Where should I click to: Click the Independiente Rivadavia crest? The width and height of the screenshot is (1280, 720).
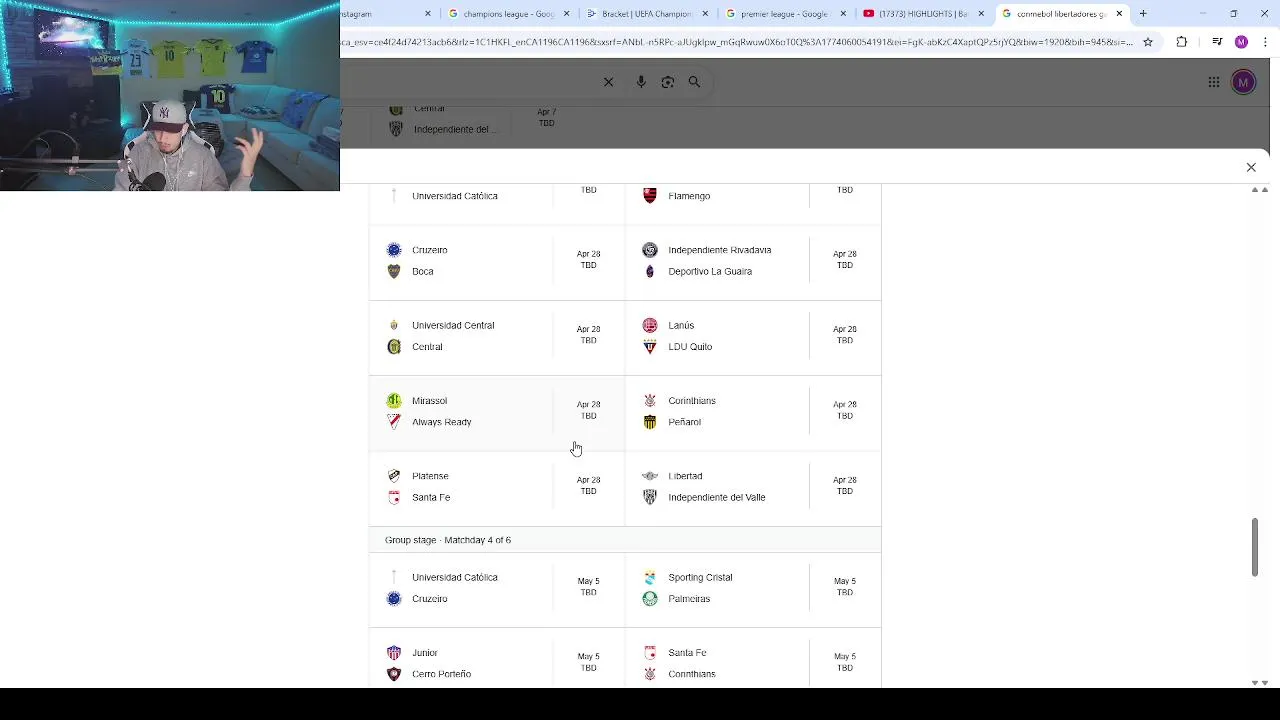[x=650, y=250]
